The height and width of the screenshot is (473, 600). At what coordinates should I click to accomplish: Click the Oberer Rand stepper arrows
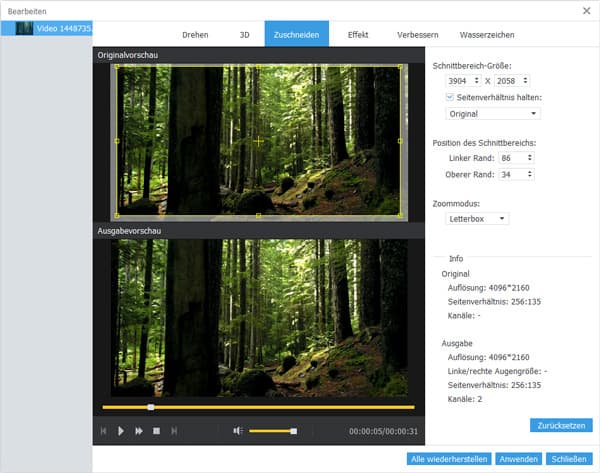530,174
